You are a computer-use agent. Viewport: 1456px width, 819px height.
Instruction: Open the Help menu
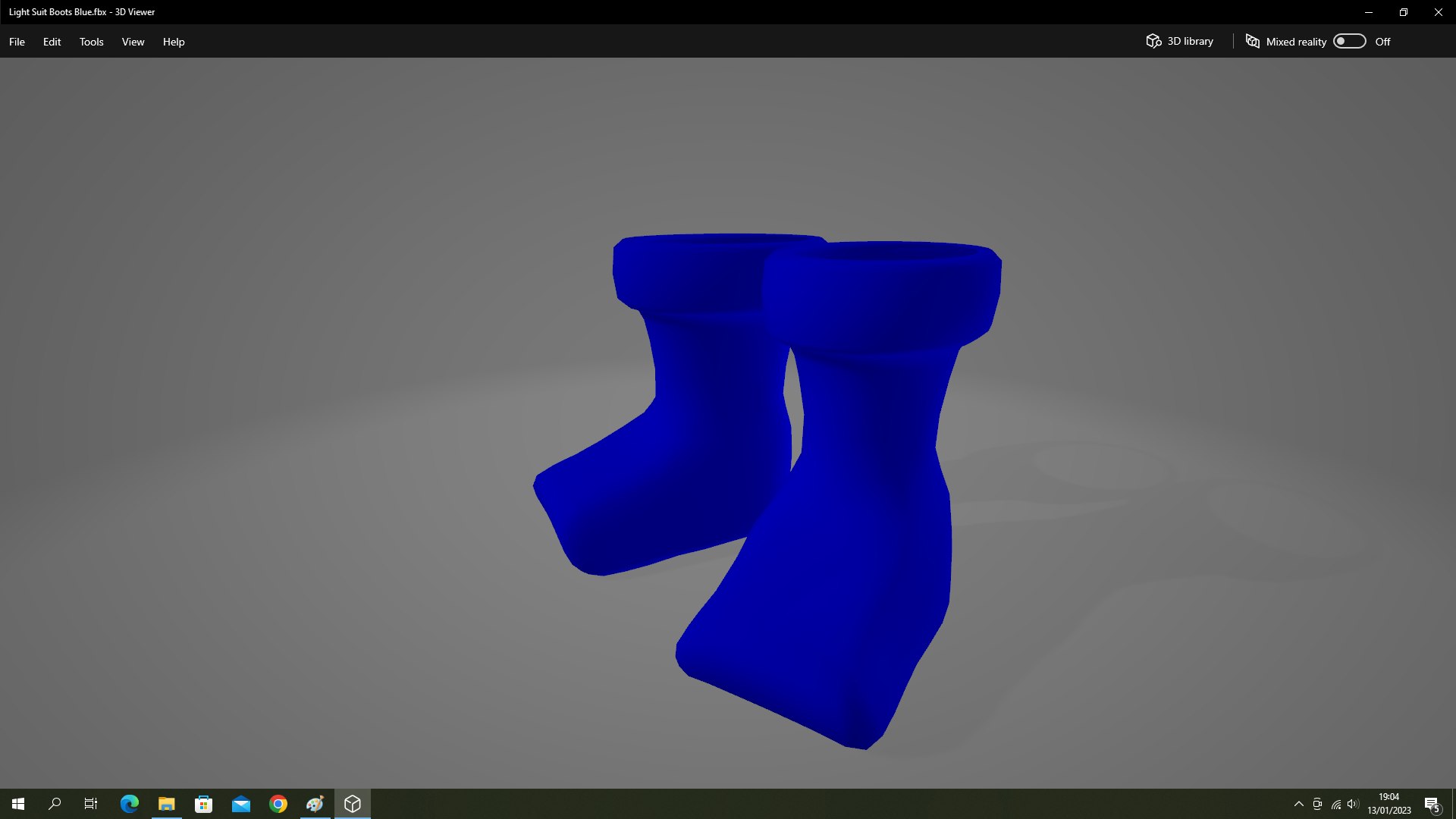[x=174, y=42]
